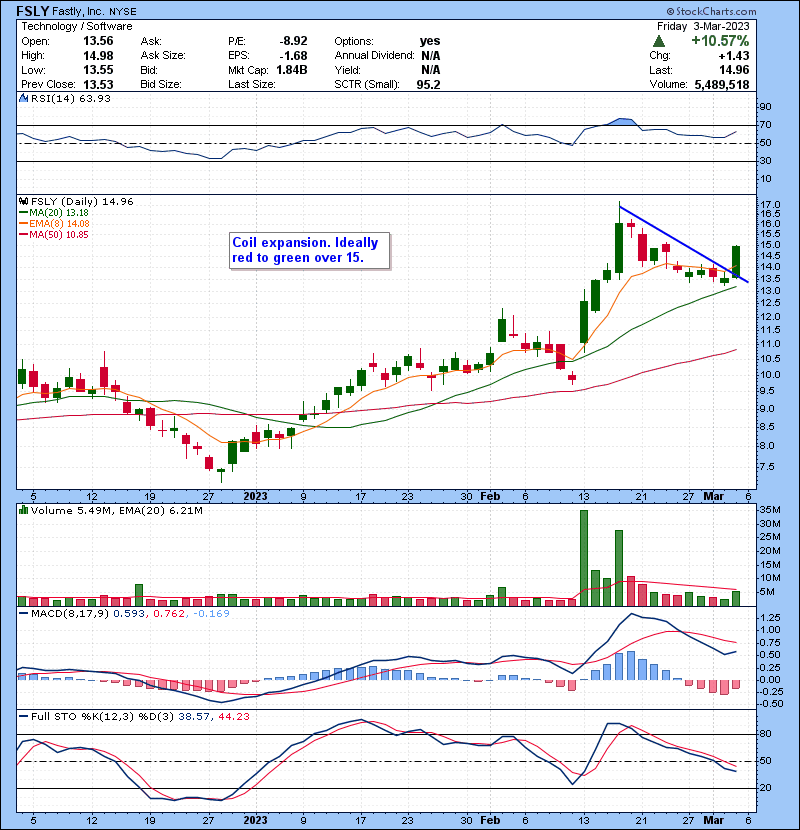Click the 80 stochastic axis label
This screenshot has width=800, height=830.
tap(766, 734)
